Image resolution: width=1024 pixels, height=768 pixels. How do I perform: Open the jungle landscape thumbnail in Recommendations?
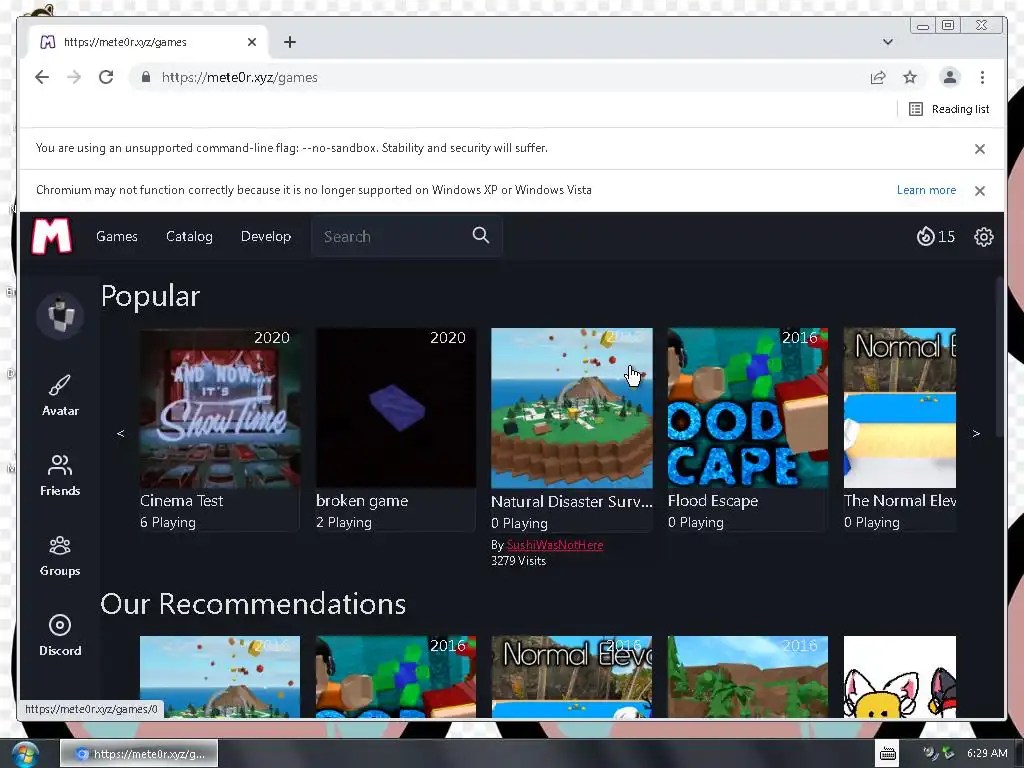[748, 677]
